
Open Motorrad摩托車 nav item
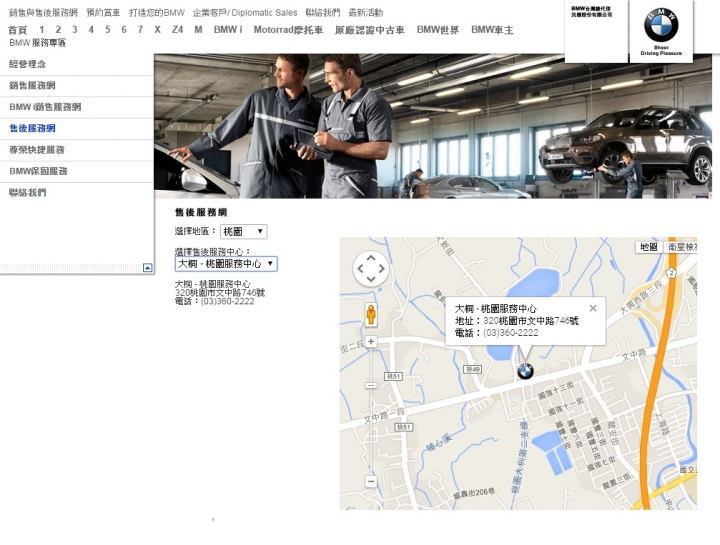288,30
